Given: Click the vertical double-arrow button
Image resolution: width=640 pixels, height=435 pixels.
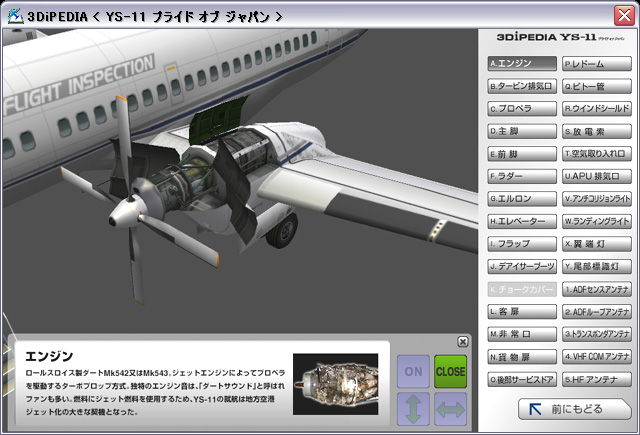Looking at the screenshot, I should 413,409.
